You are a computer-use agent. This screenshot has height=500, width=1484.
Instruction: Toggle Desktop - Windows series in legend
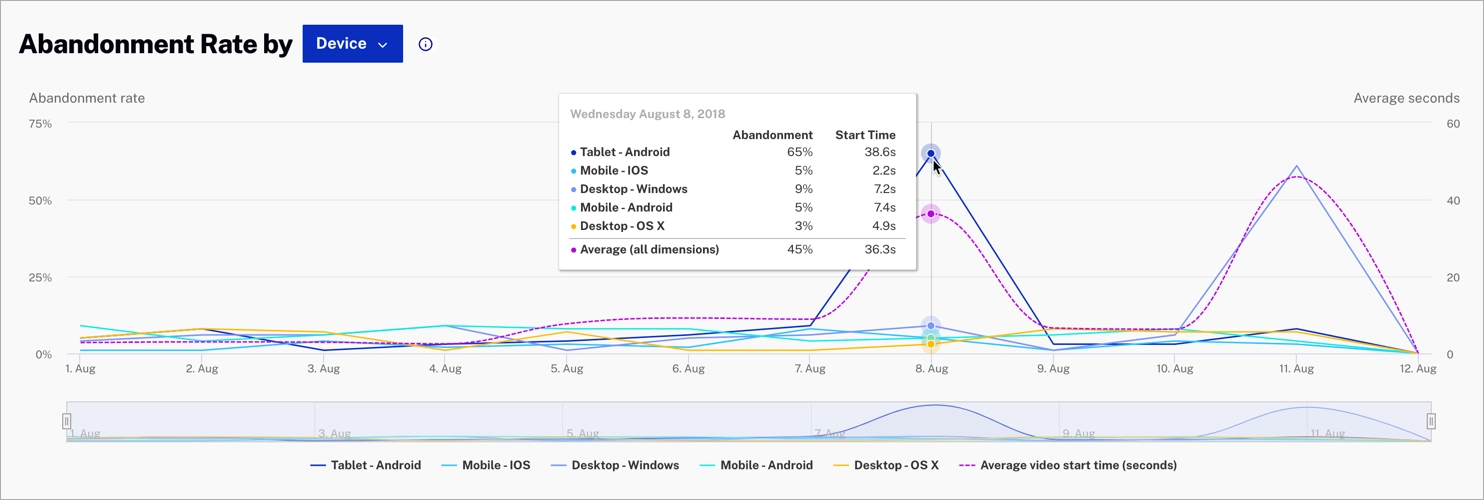[614, 465]
